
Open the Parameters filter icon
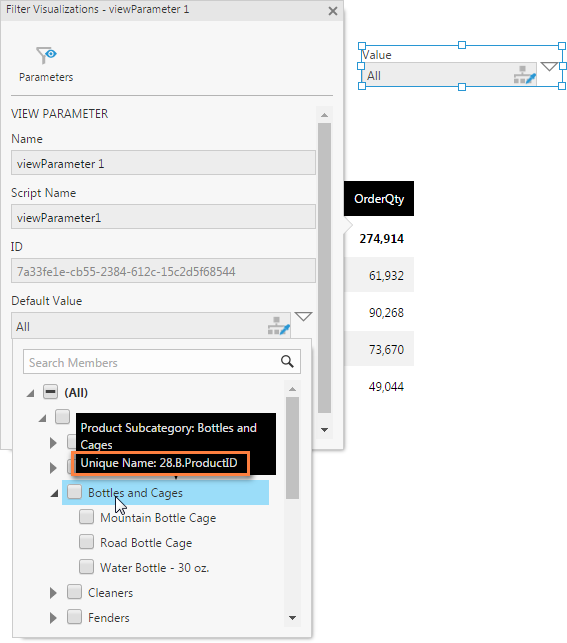coord(46,55)
